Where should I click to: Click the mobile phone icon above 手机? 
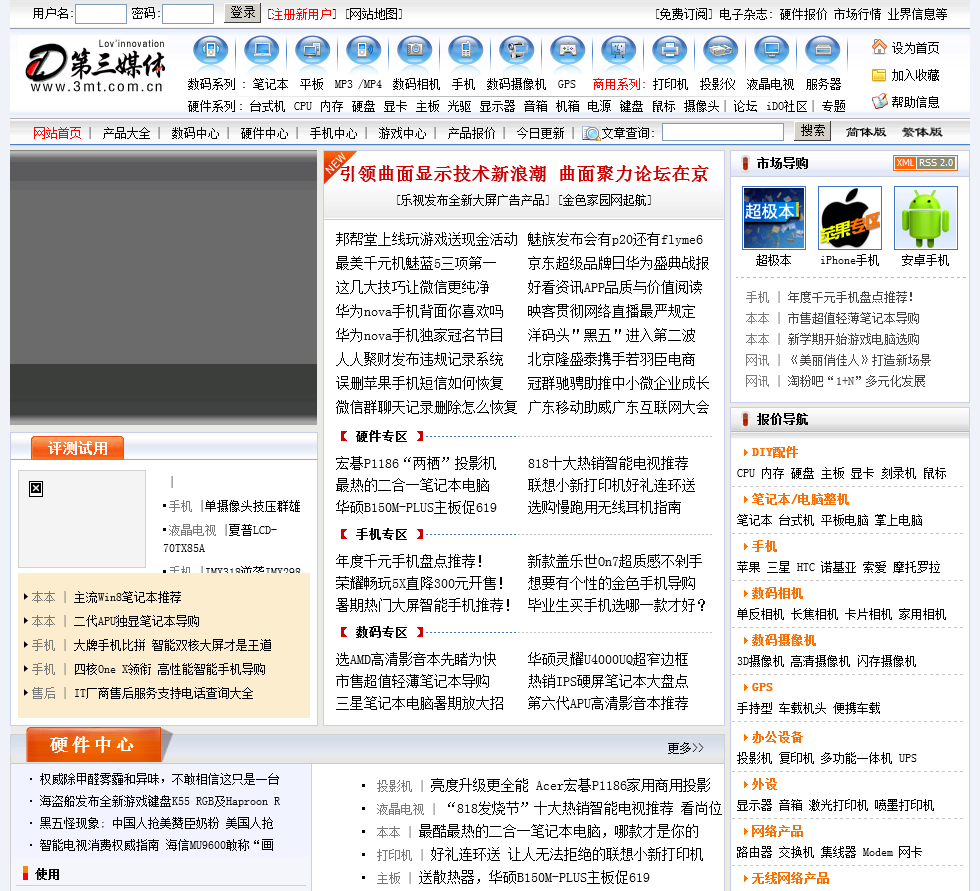[466, 51]
